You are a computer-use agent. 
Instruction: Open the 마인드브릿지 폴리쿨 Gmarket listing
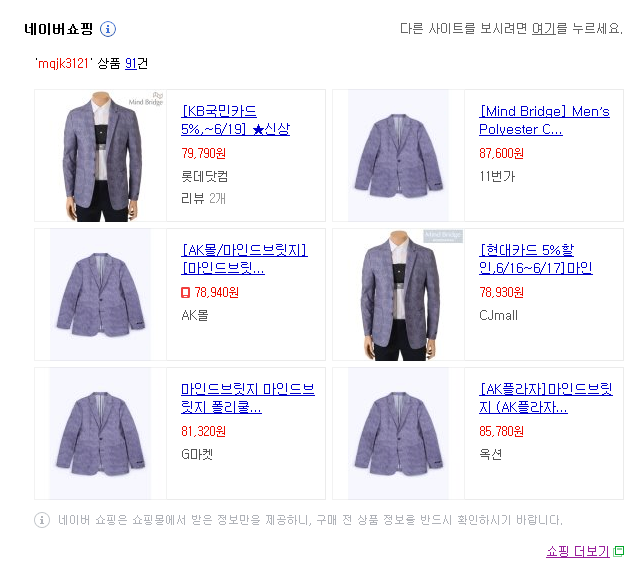tap(248, 398)
